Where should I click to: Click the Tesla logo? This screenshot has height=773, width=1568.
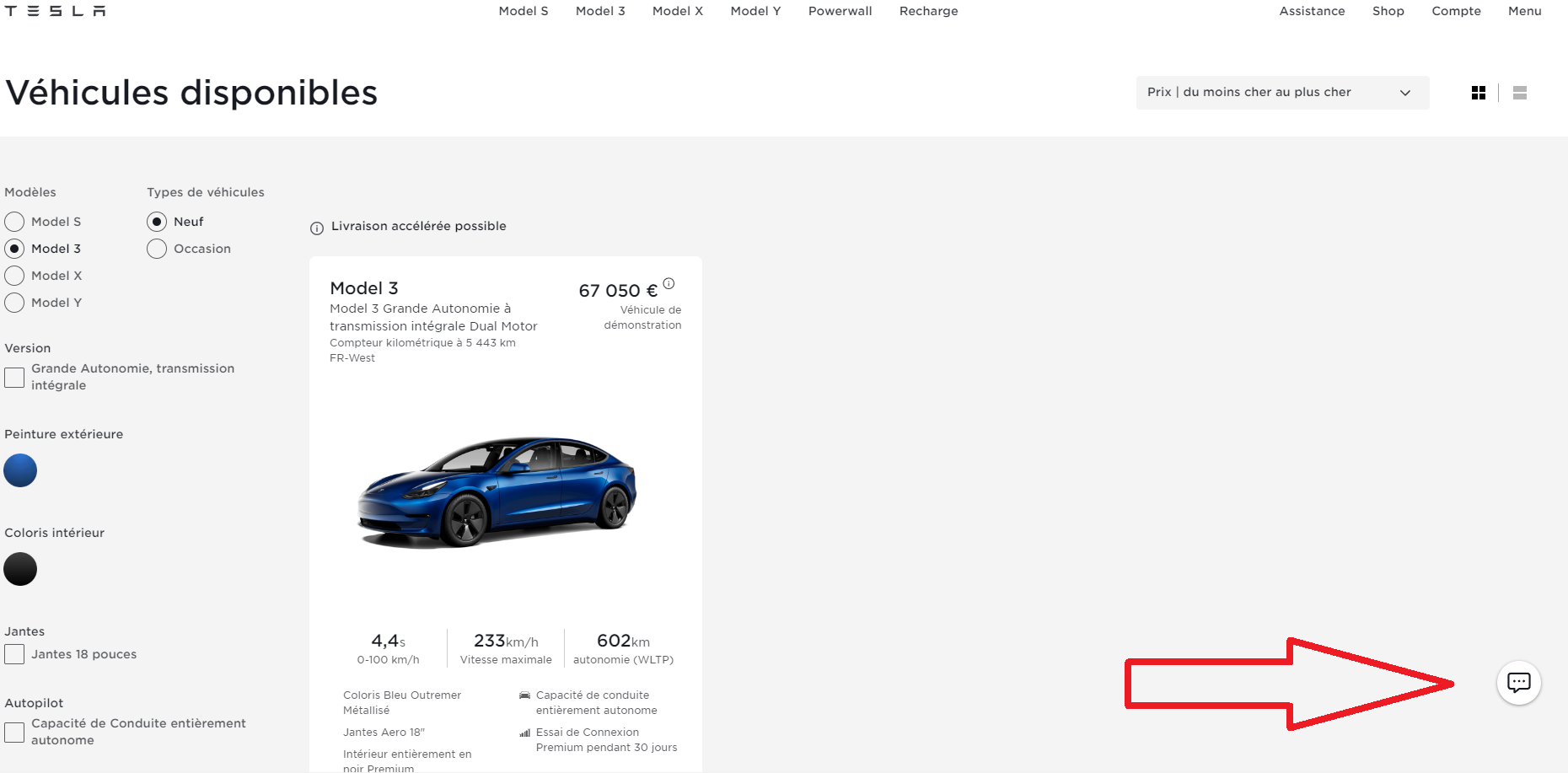click(x=55, y=11)
